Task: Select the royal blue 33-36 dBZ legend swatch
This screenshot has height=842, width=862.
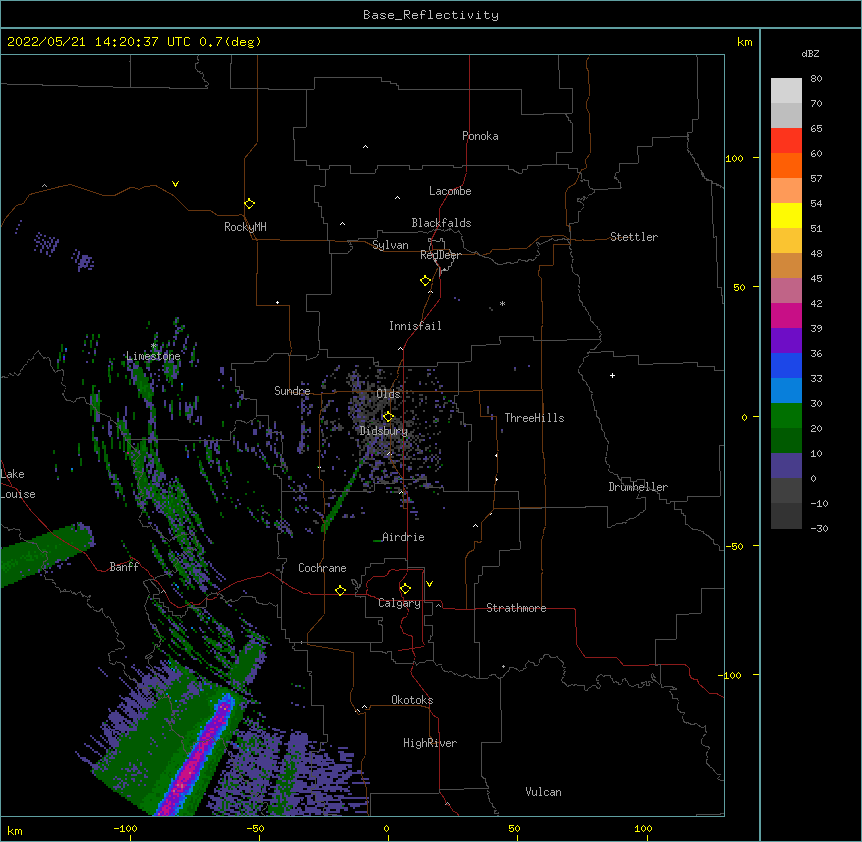Action: [x=786, y=365]
